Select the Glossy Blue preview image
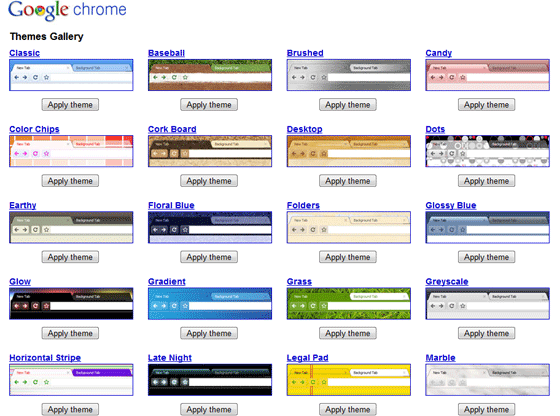Viewport: 560px width, 416px height. click(x=488, y=227)
